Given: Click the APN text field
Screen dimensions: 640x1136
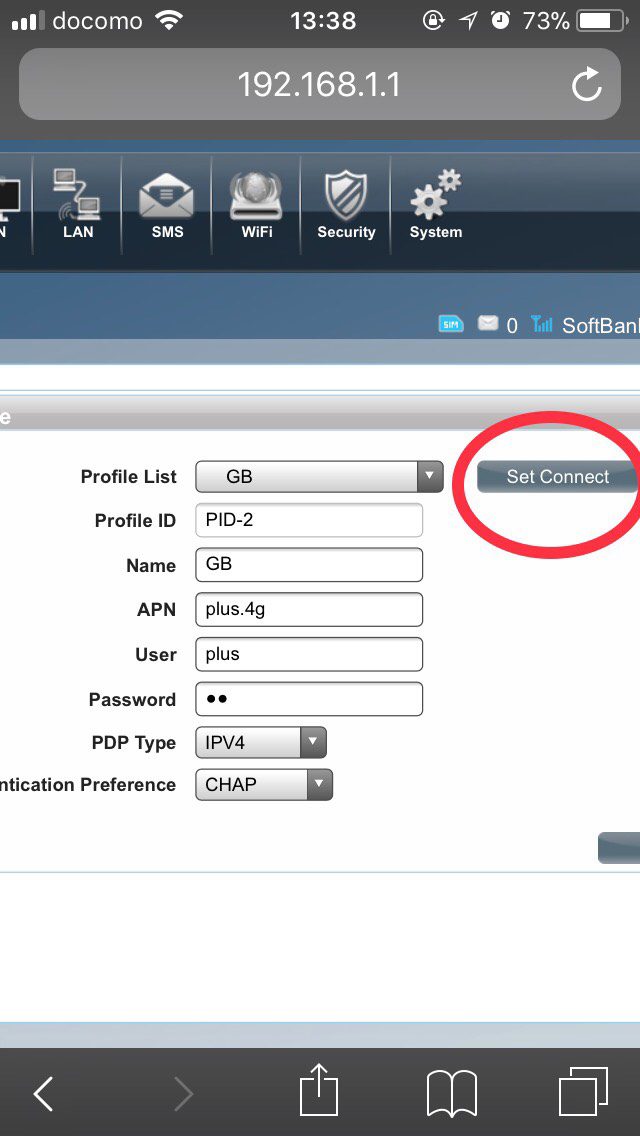Looking at the screenshot, I should coord(309,609).
